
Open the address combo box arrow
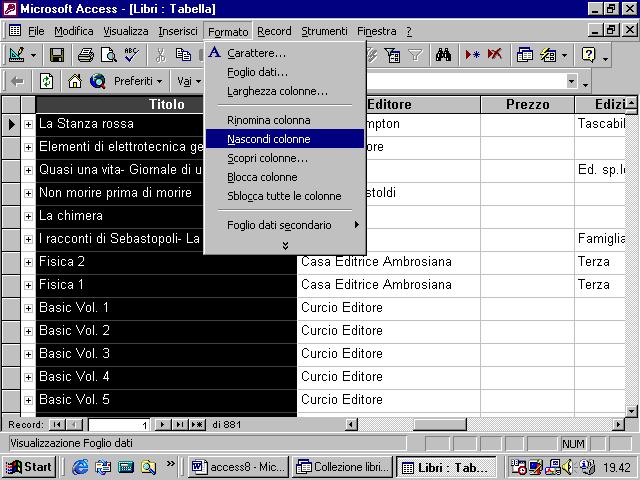point(572,81)
